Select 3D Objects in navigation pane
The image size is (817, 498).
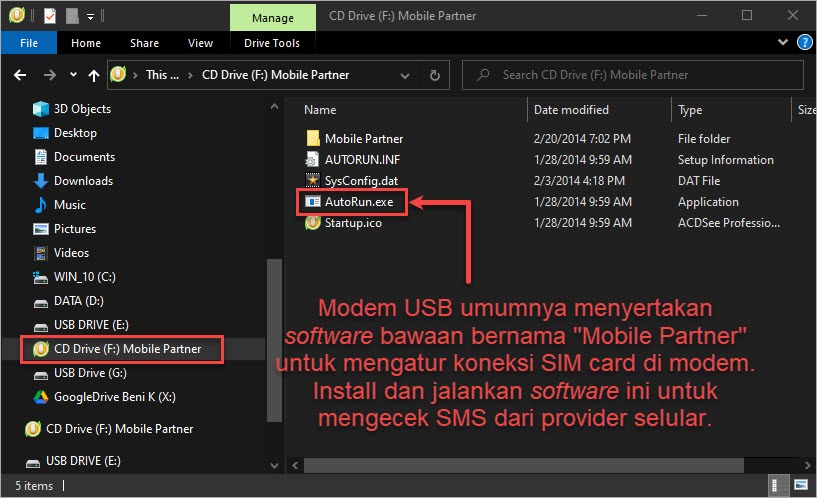[x=82, y=109]
